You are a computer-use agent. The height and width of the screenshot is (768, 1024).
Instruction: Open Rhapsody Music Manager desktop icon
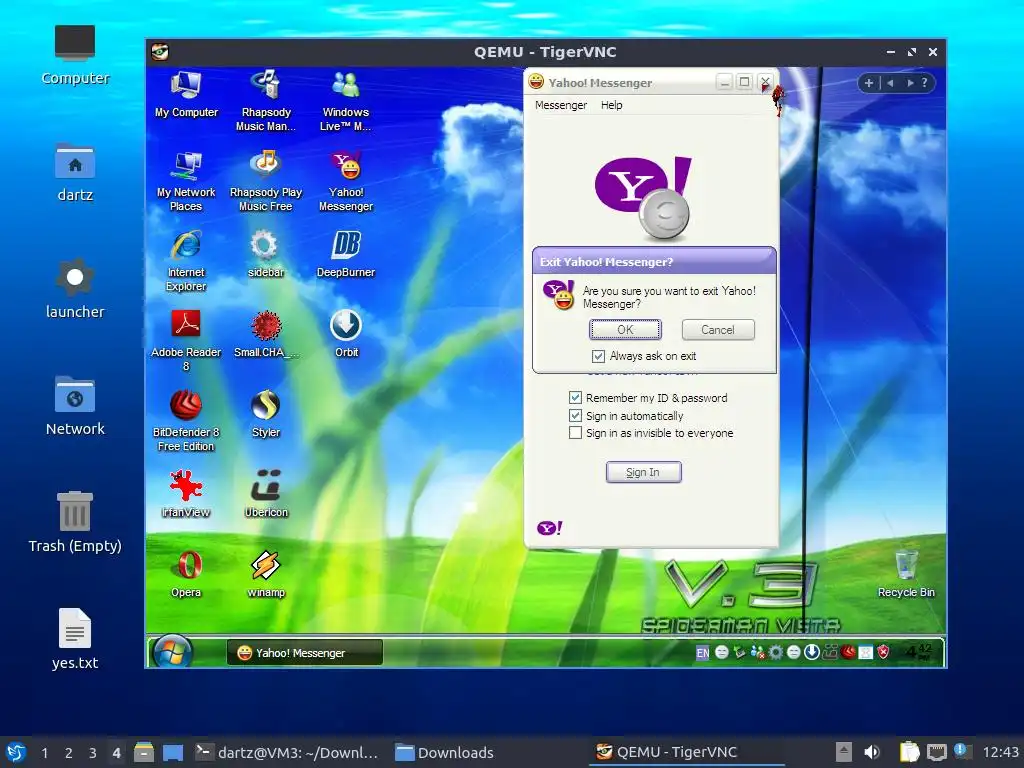(x=266, y=101)
